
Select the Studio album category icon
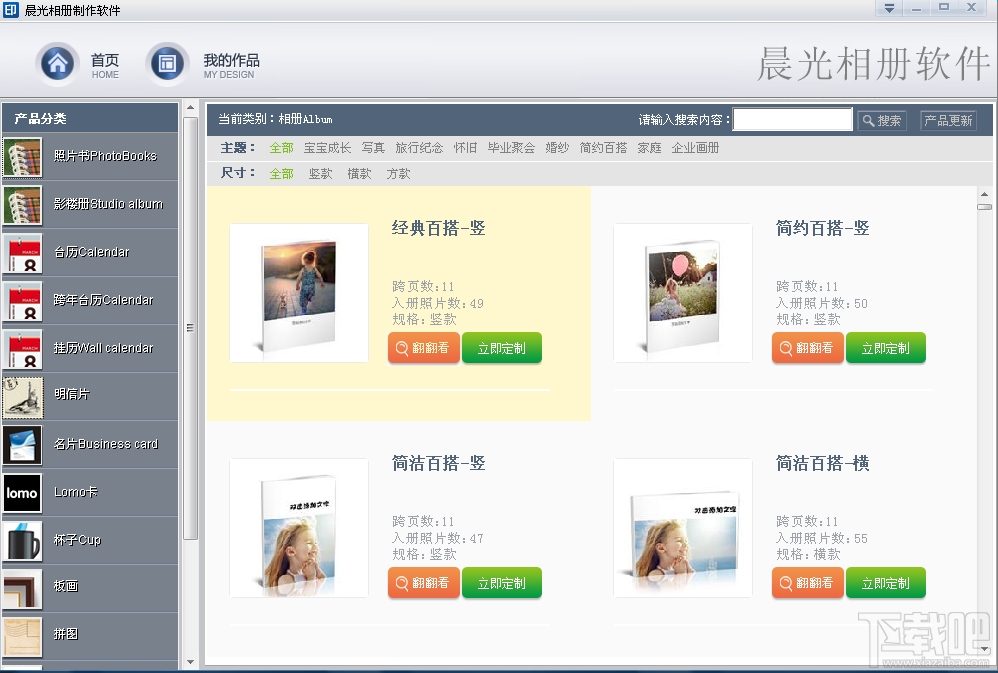(22, 204)
